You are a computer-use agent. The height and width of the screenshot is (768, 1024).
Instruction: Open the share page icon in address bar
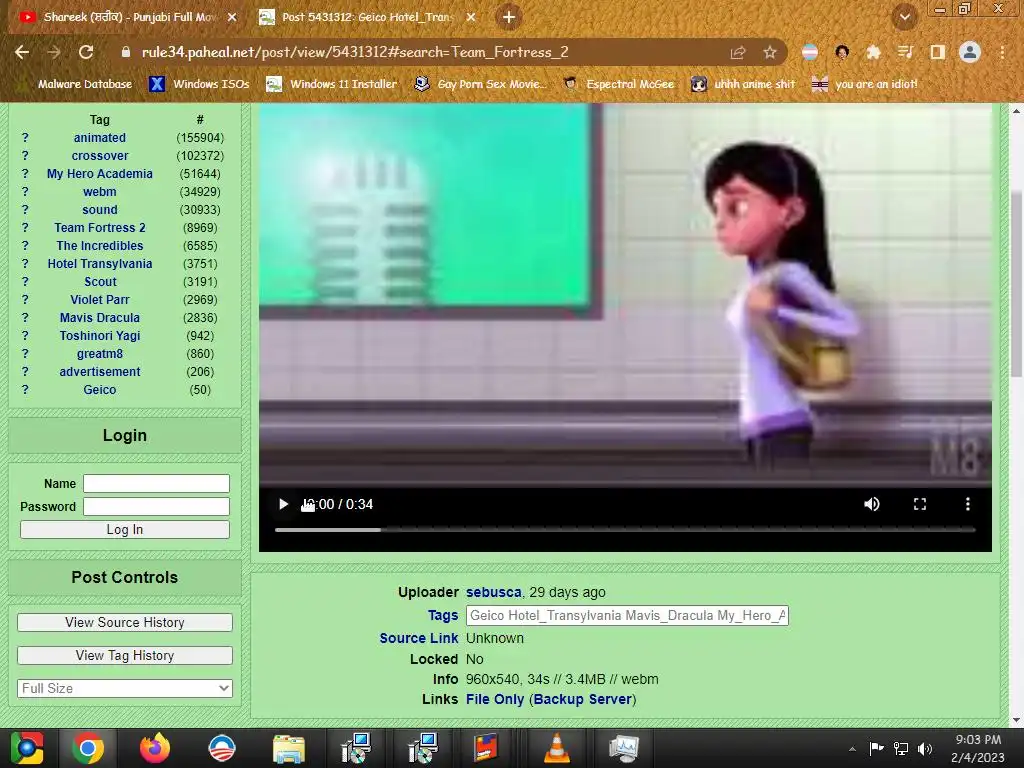click(x=738, y=52)
